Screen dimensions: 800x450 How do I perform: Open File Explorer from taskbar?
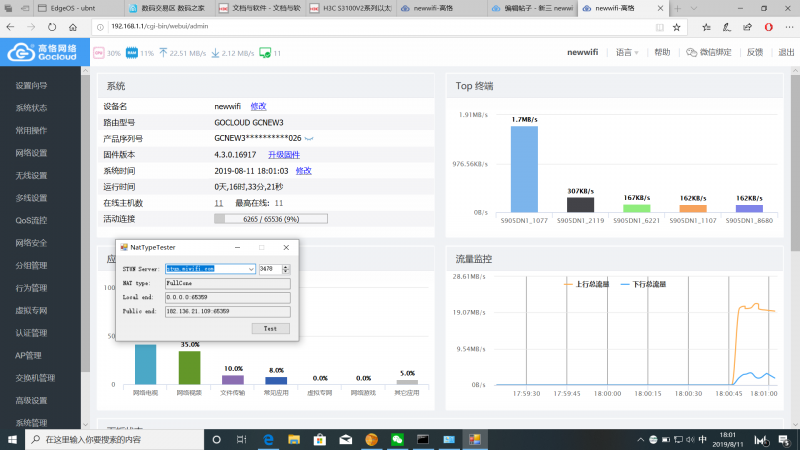(x=294, y=439)
